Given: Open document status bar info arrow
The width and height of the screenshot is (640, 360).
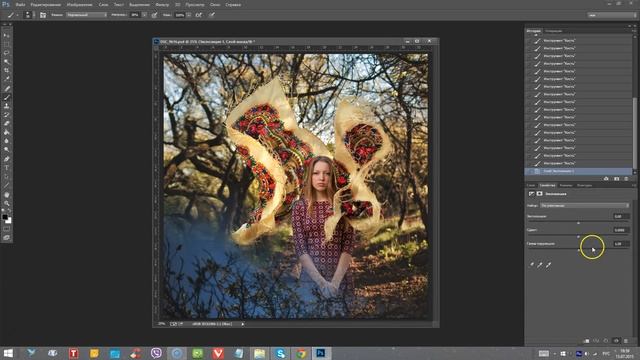Looking at the screenshot, I should (243, 324).
